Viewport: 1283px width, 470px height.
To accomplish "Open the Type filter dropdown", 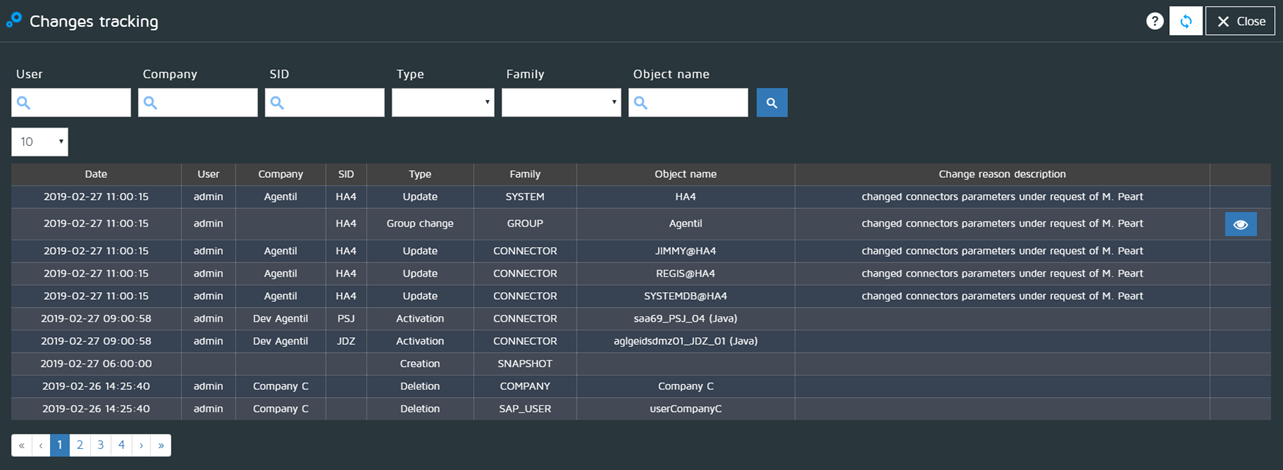I will 442,103.
